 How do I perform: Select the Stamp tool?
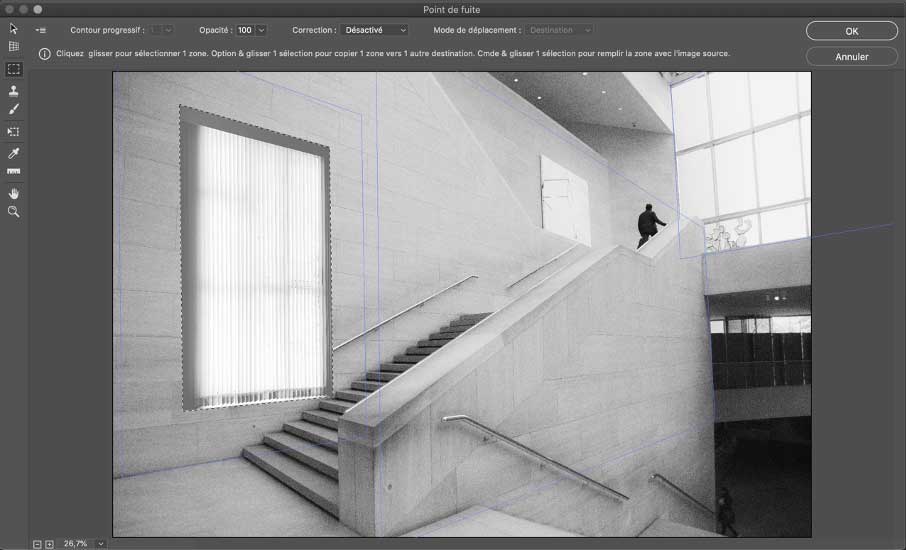tap(13, 91)
